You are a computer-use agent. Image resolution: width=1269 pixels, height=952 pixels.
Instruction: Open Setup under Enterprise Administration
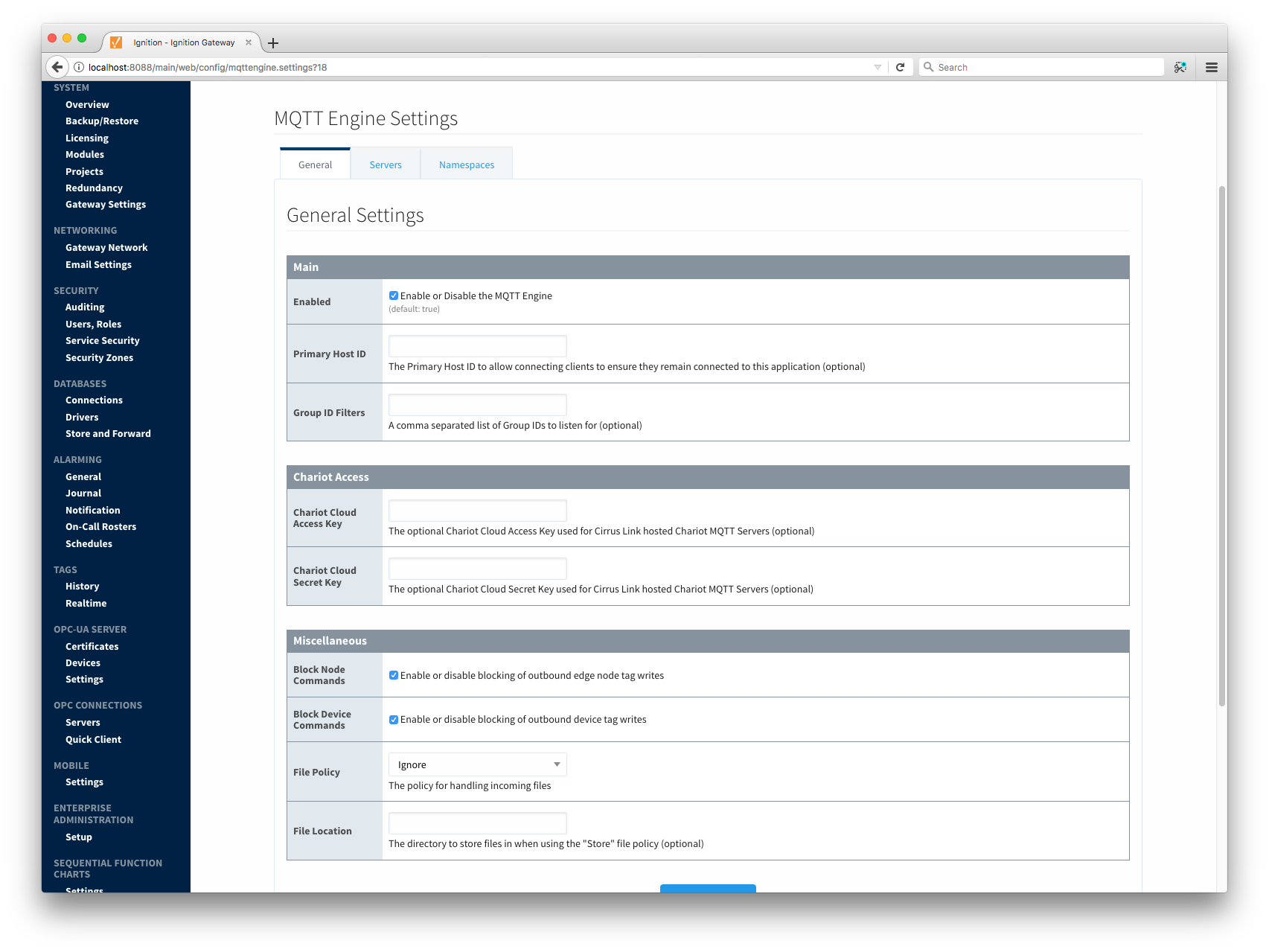click(79, 837)
